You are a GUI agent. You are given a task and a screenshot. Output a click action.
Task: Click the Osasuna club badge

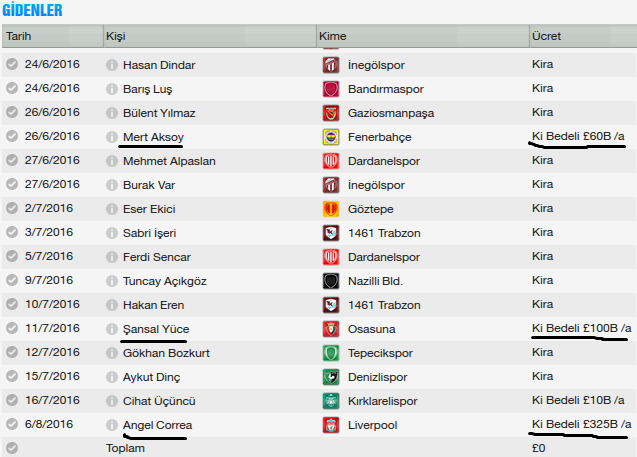pyautogui.click(x=331, y=329)
